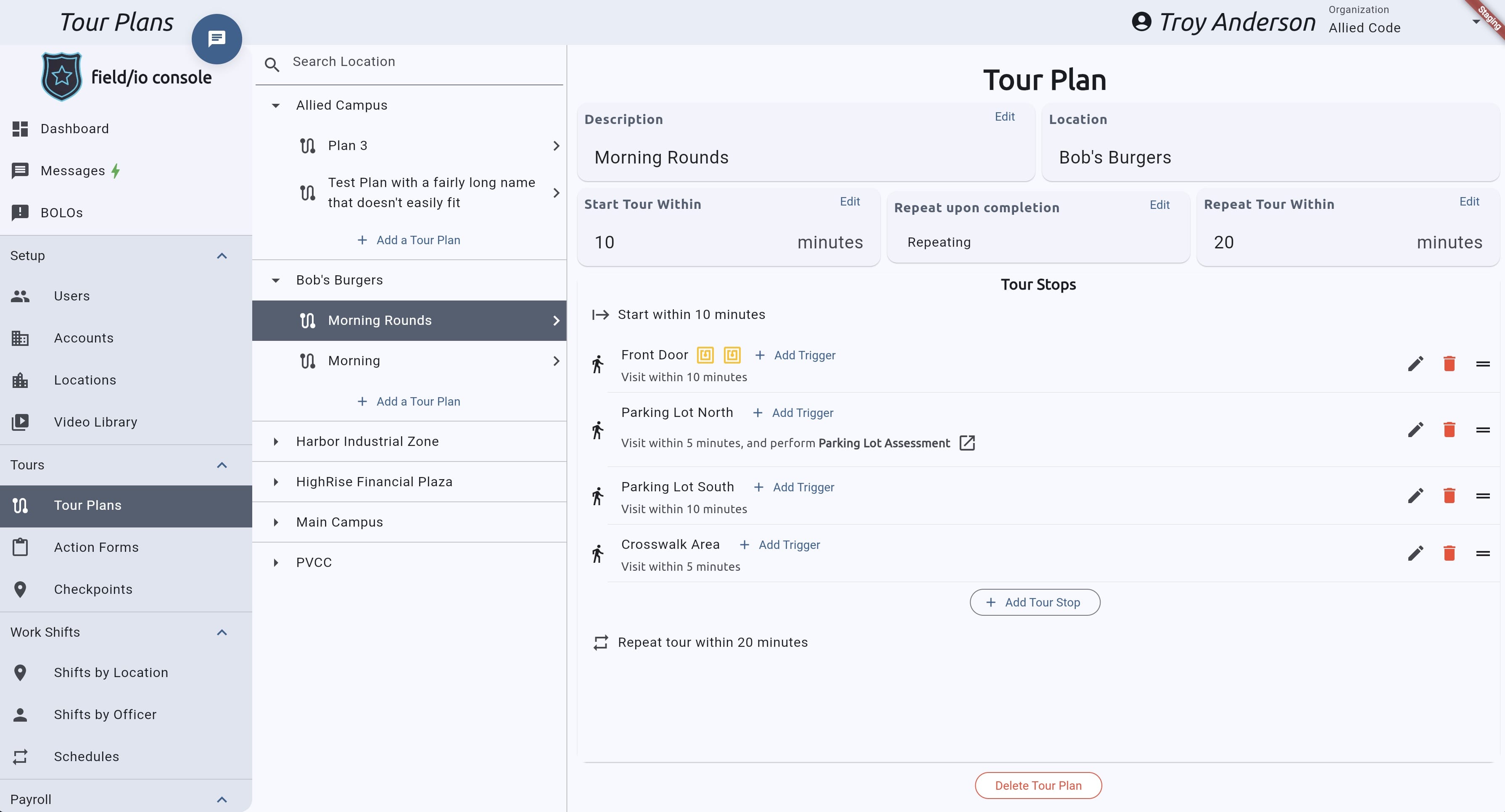
Task: Delete the Front Door tour stop
Action: [x=1449, y=364]
